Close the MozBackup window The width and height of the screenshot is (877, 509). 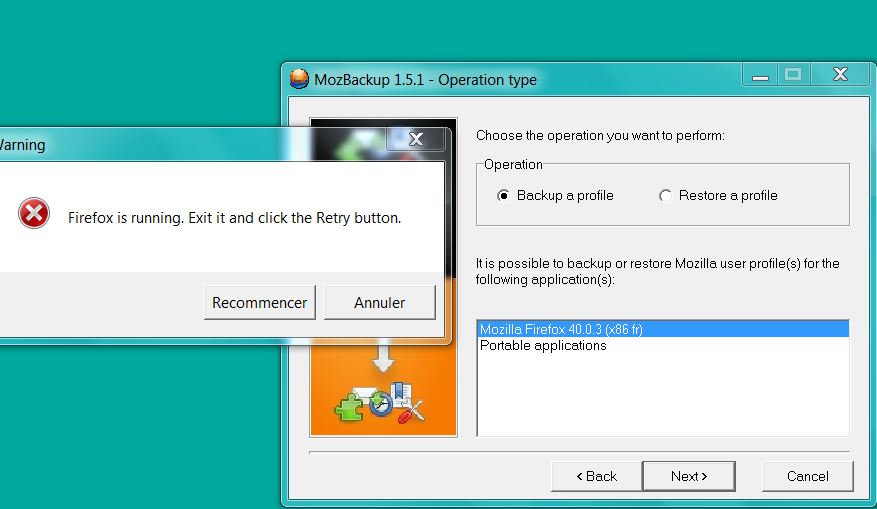tap(840, 74)
